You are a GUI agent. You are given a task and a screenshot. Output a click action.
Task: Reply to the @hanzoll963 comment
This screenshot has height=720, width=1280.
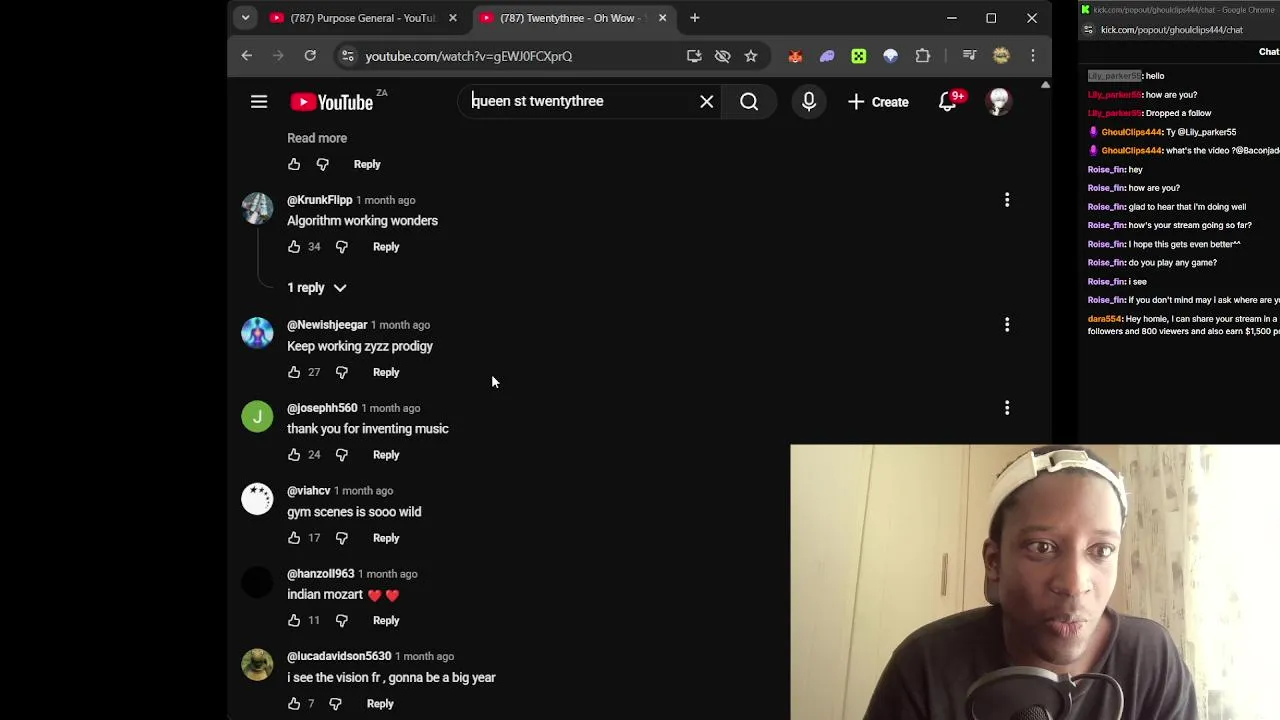[386, 621]
